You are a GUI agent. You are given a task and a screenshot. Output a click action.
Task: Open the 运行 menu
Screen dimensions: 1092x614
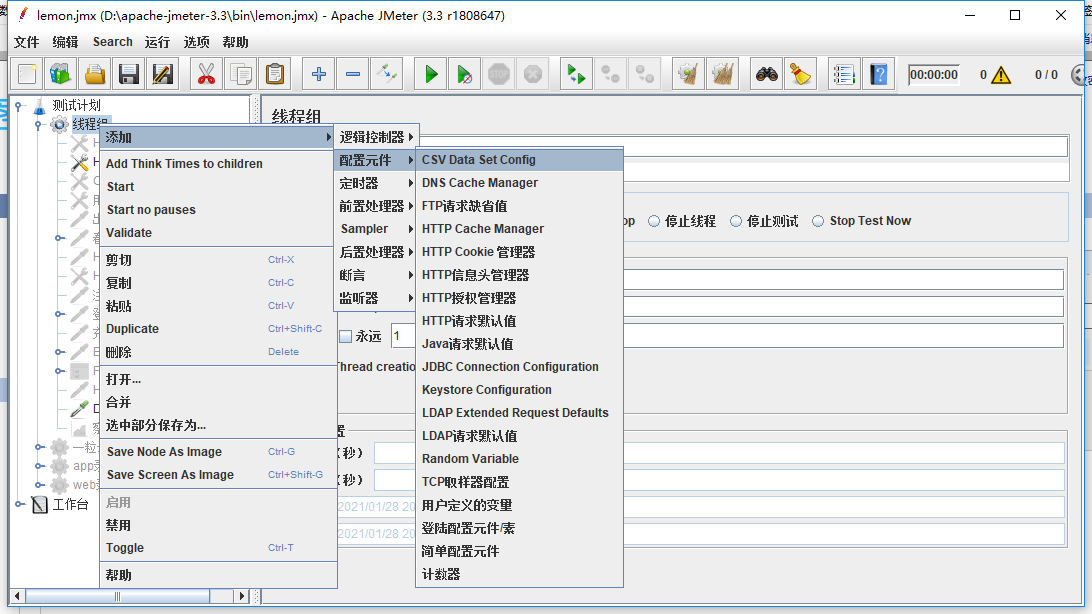coord(157,42)
